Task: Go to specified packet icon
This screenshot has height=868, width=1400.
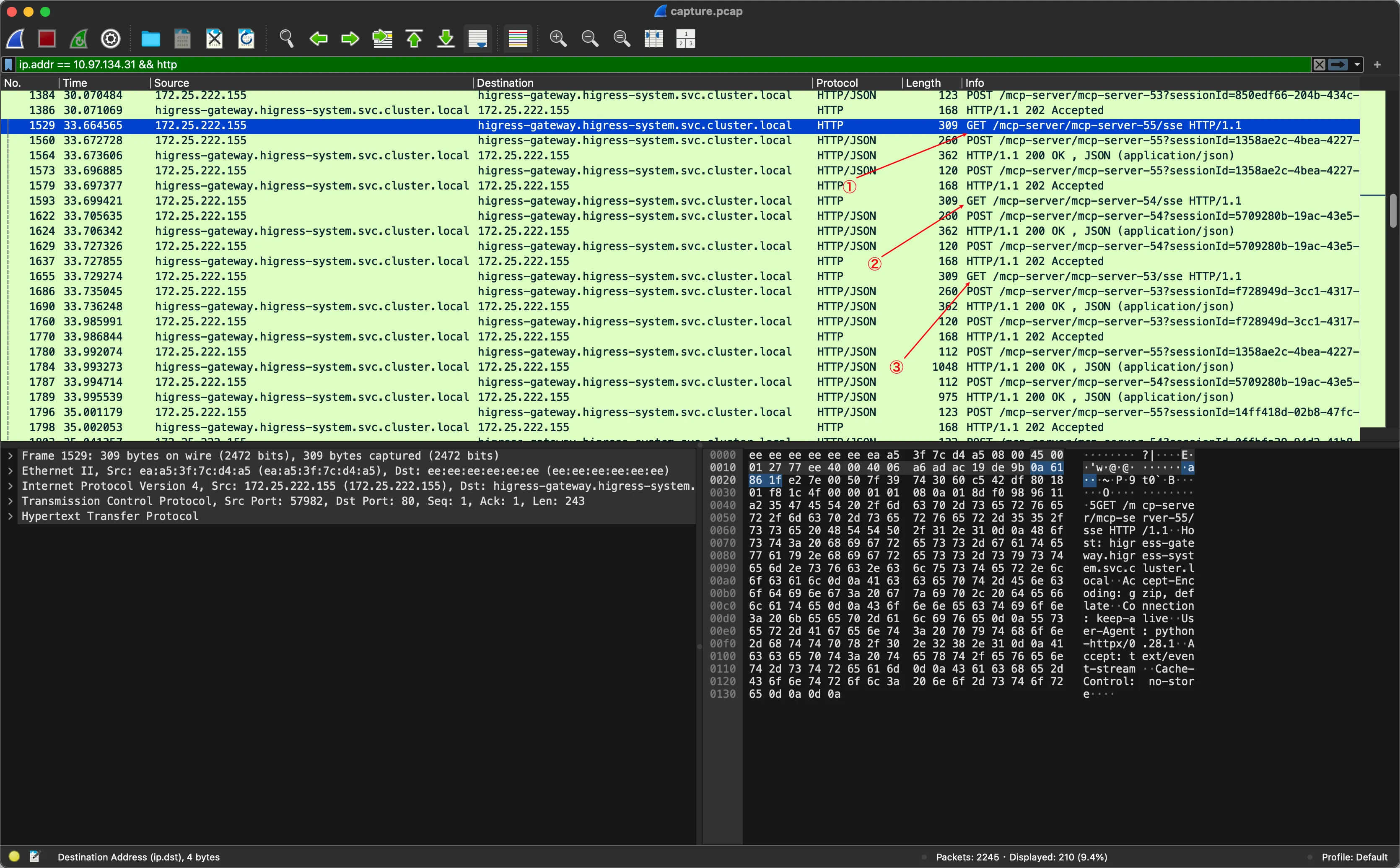Action: click(x=382, y=39)
